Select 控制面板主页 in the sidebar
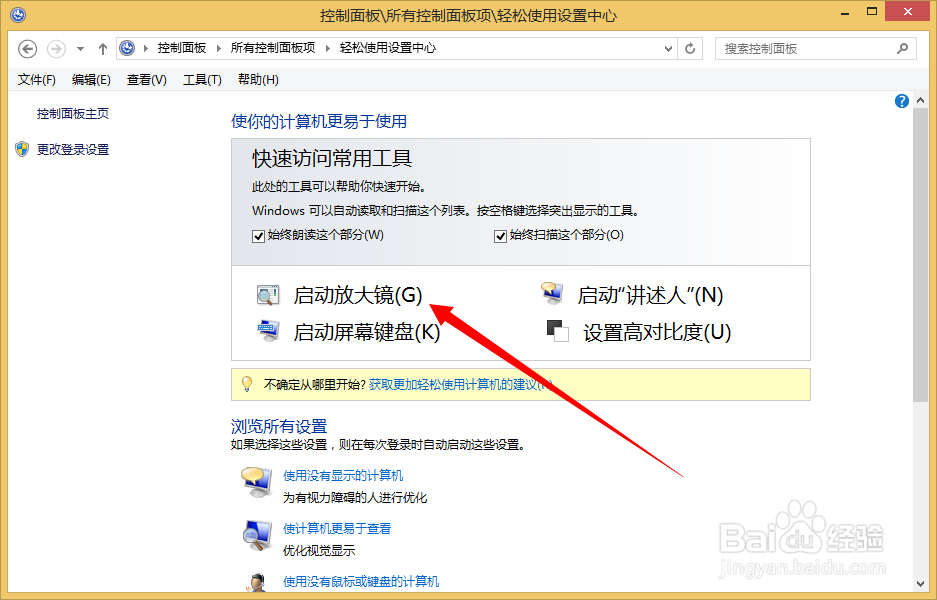Viewport: 937px width, 600px height. pyautogui.click(x=71, y=113)
